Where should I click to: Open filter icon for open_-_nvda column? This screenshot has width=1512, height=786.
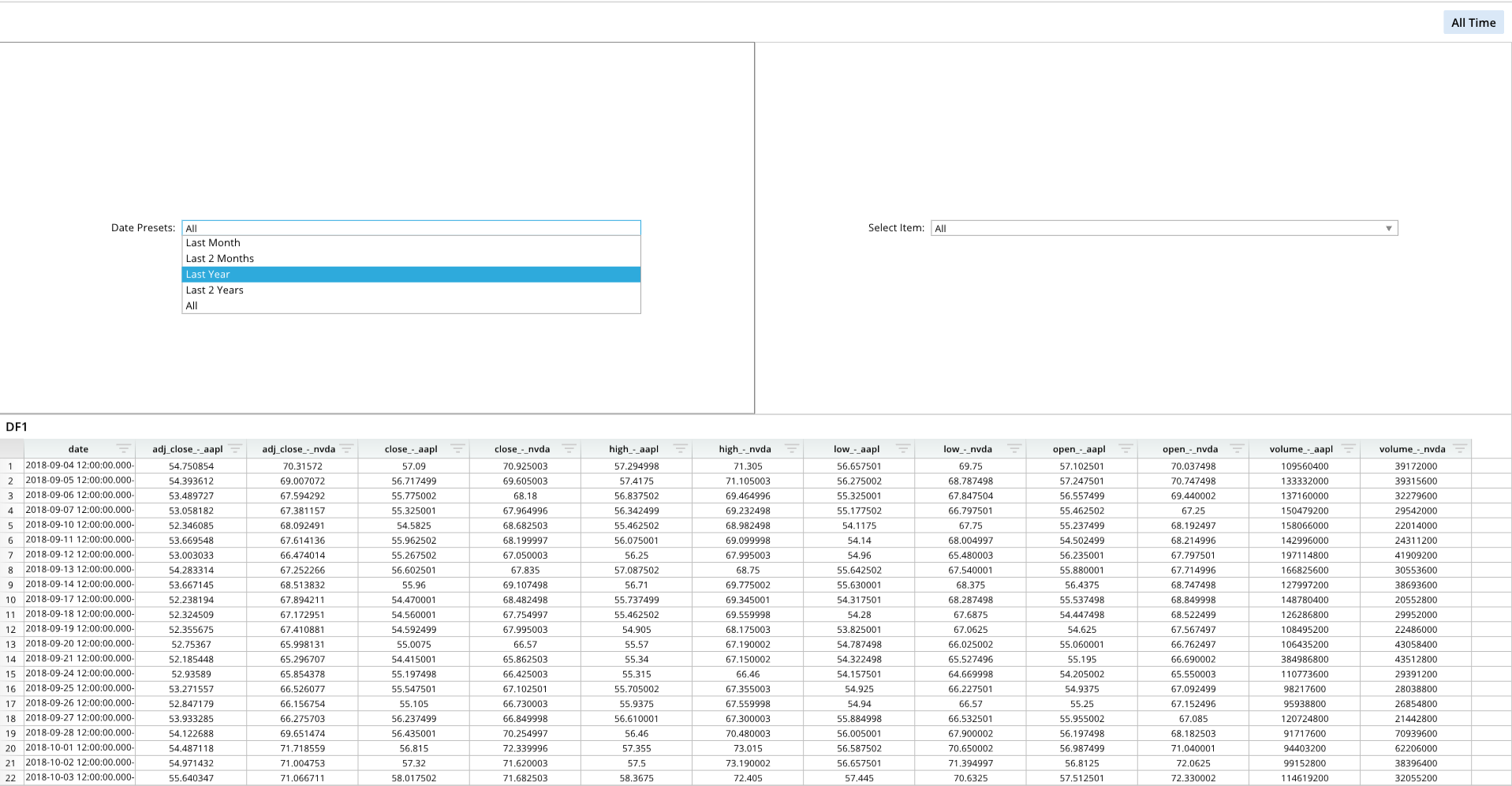pyautogui.click(x=1236, y=449)
